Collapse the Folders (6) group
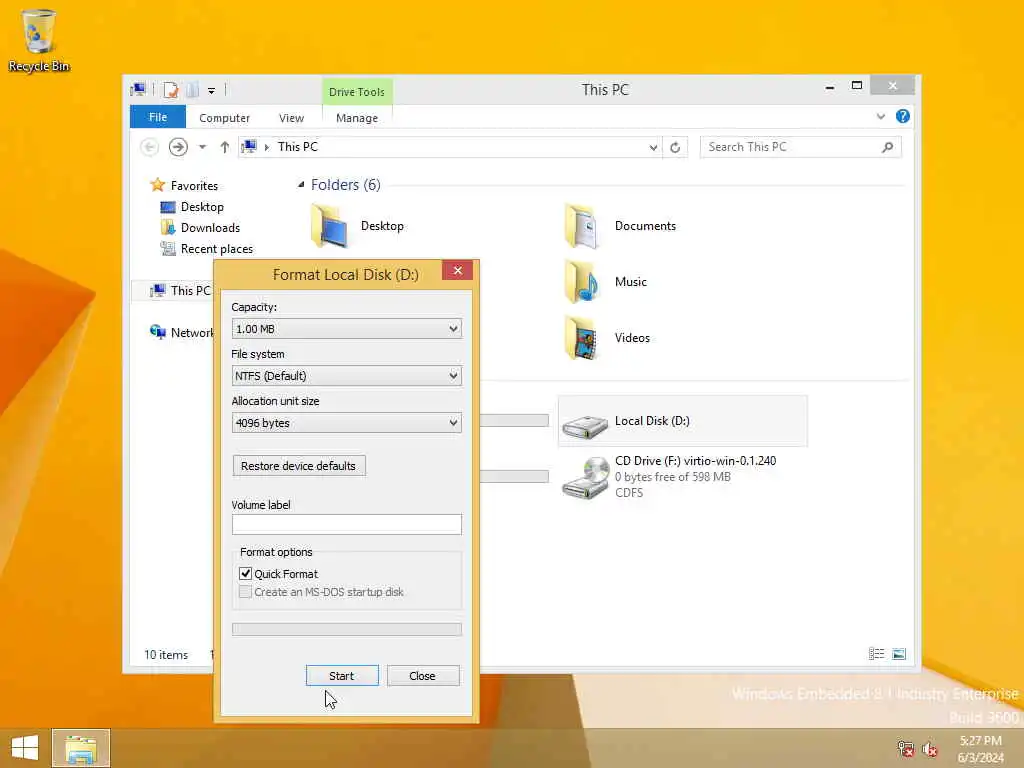The image size is (1024, 768). pos(301,185)
